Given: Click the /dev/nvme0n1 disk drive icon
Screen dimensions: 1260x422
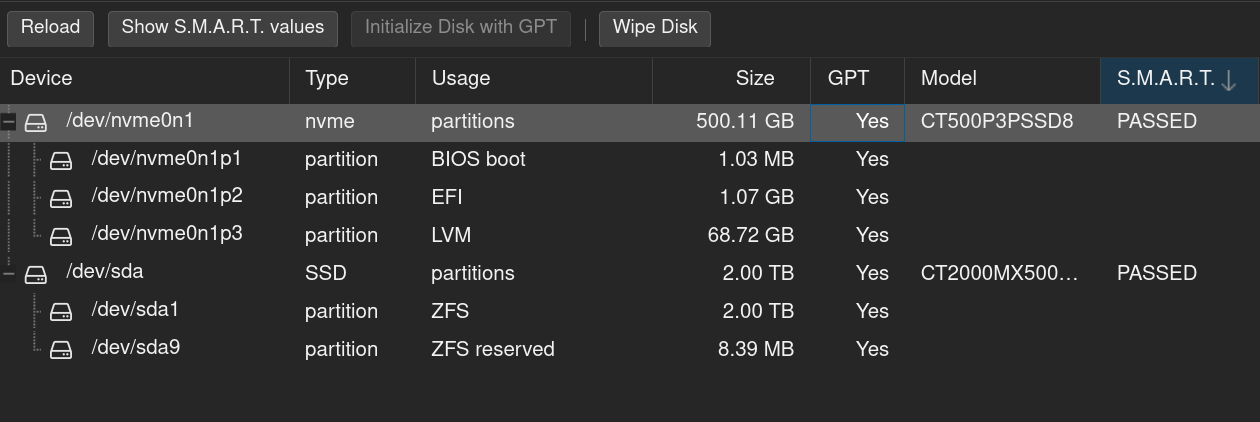Looking at the screenshot, I should (36, 122).
